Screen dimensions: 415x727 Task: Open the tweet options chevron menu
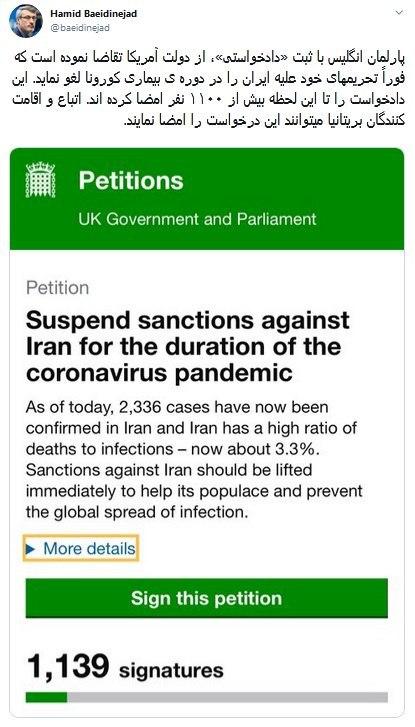(x=399, y=13)
